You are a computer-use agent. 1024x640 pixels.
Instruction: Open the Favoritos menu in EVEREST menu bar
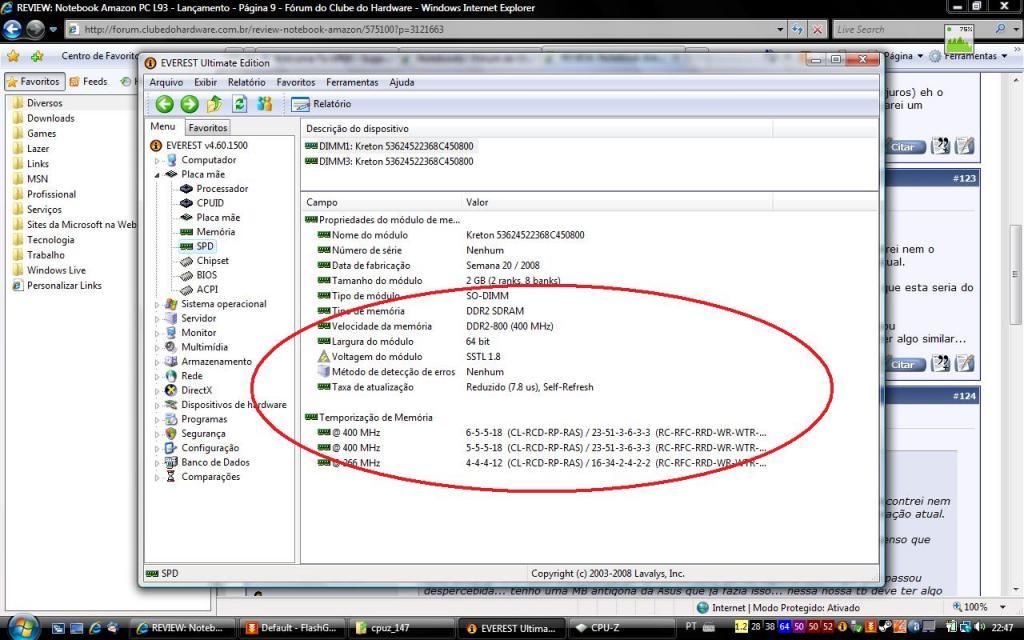click(296, 82)
